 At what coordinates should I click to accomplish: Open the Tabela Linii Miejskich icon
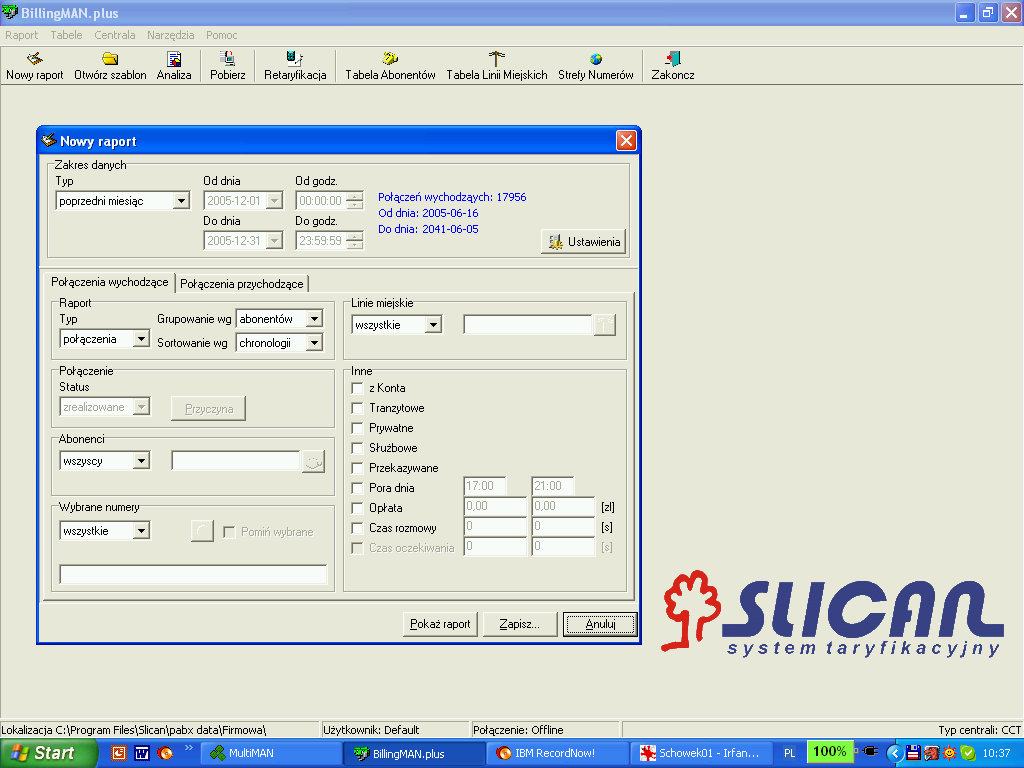coord(496,66)
